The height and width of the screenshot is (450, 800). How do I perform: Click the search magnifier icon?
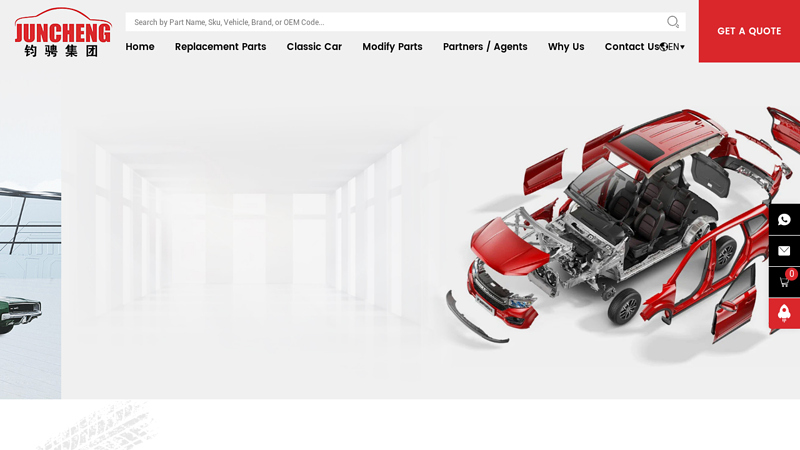coord(673,22)
